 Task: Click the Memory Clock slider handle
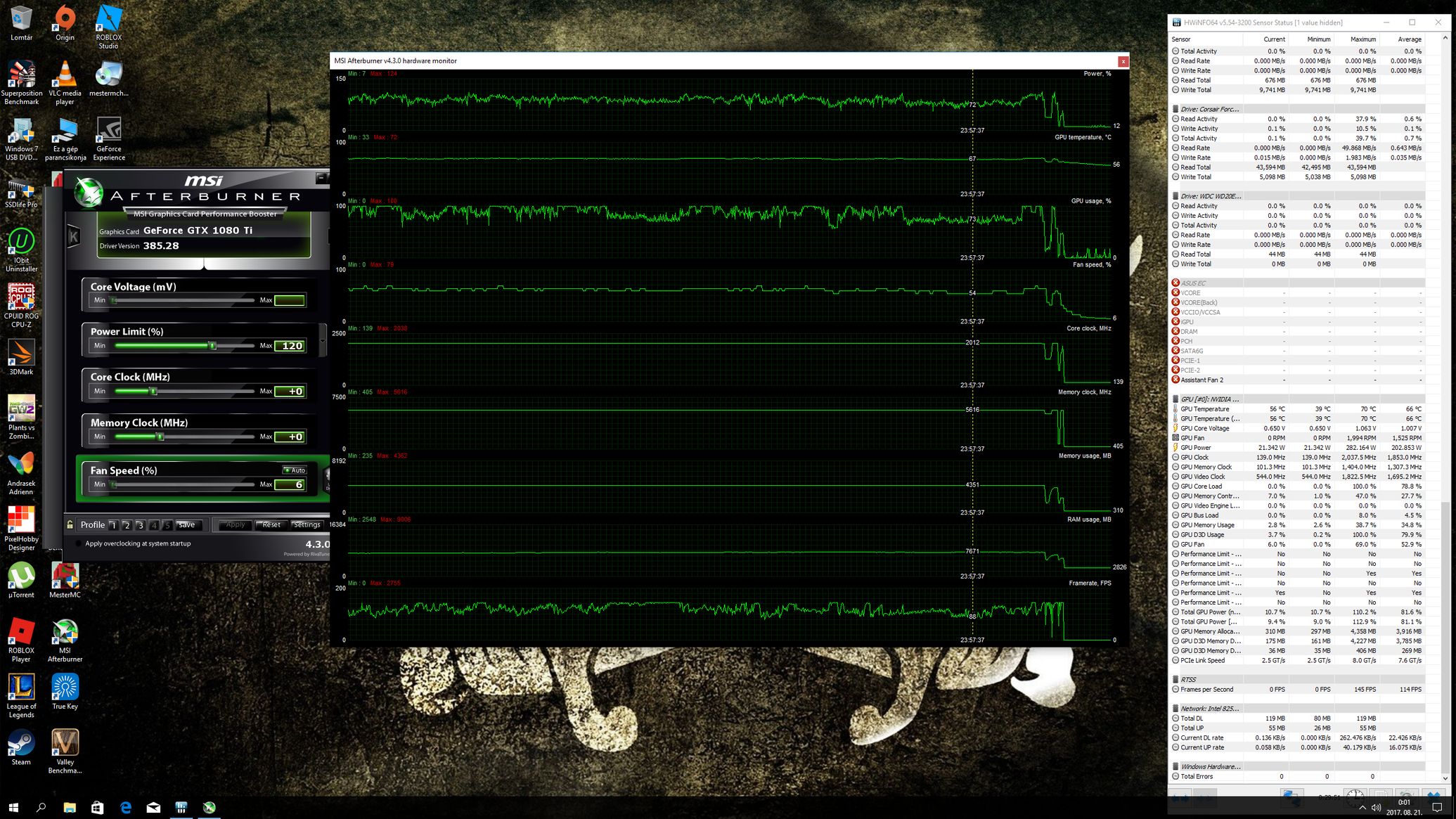(160, 437)
